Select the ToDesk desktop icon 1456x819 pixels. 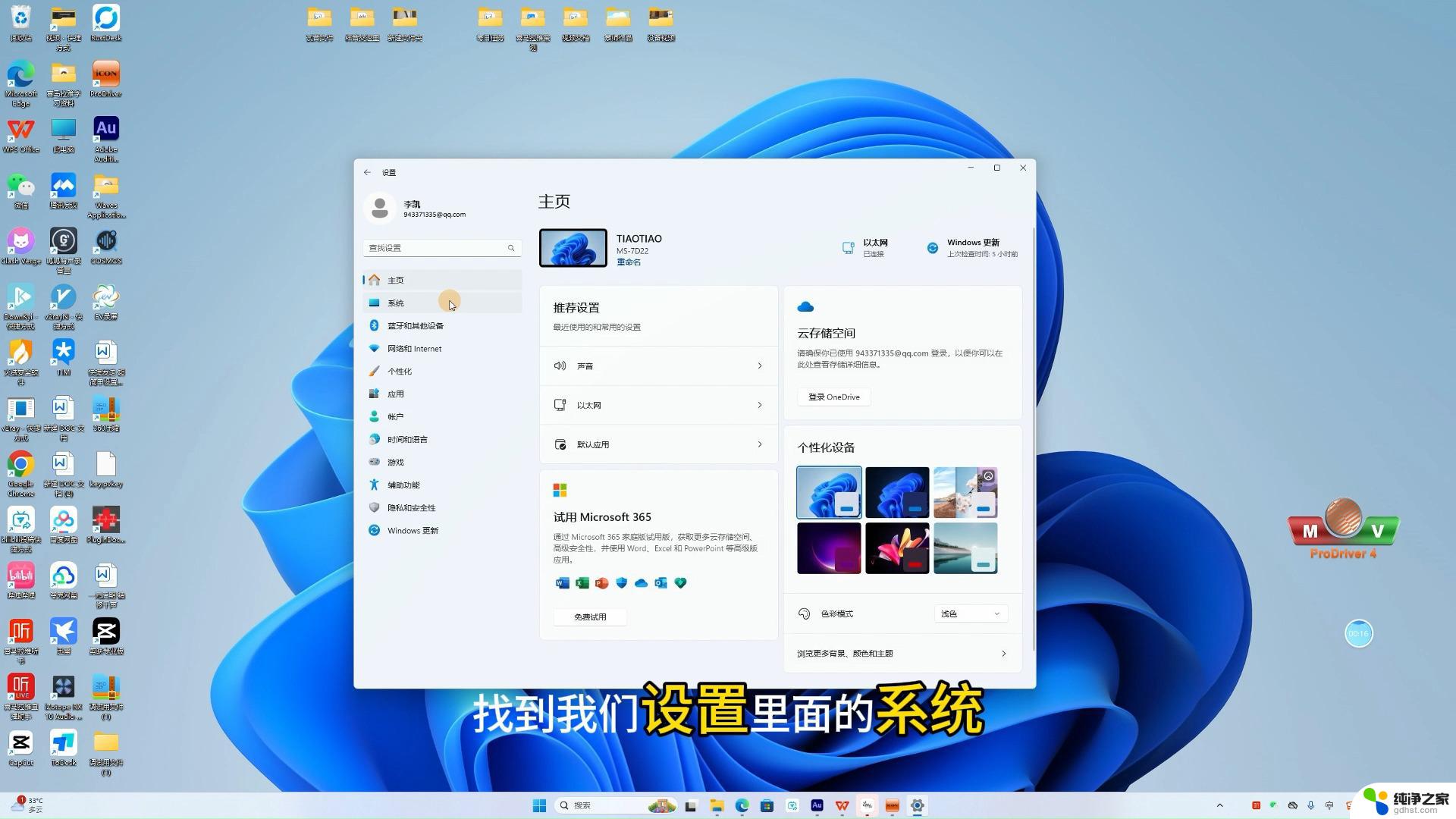pos(64,748)
